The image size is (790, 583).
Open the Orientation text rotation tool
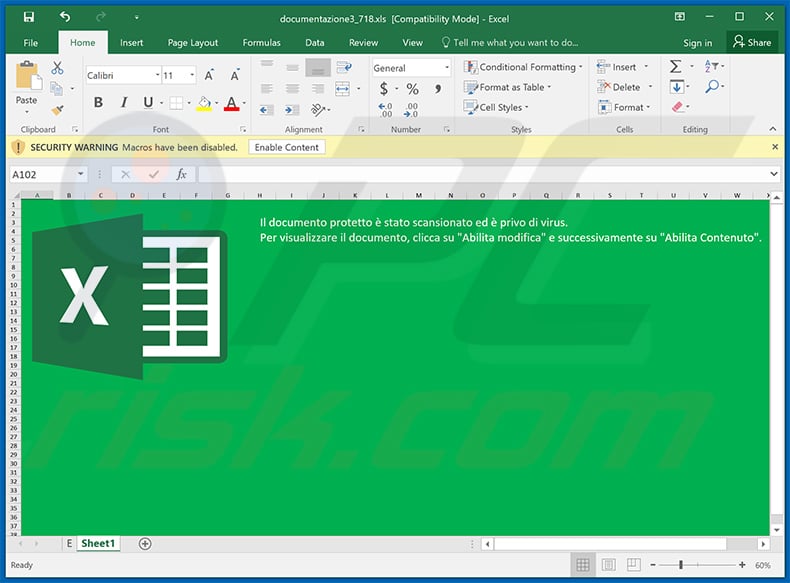(x=318, y=109)
